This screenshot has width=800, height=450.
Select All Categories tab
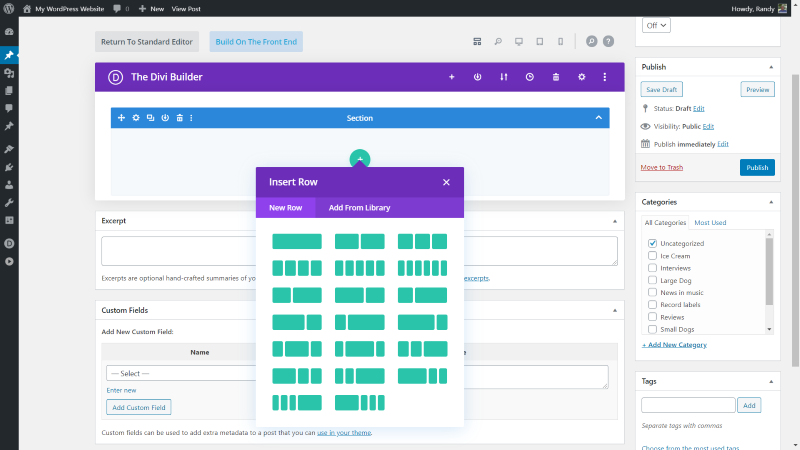pos(665,222)
